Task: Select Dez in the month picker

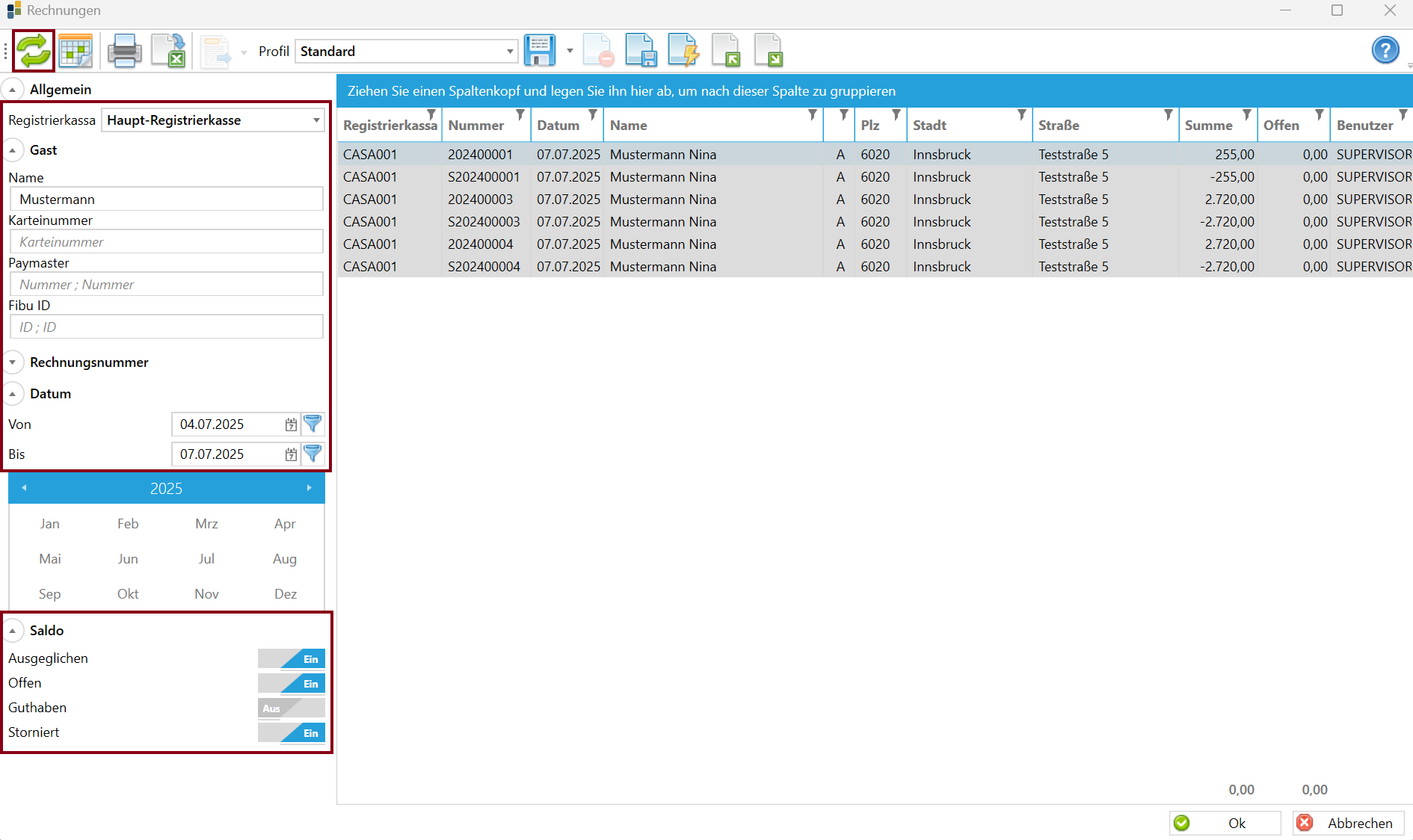Action: pyautogui.click(x=286, y=594)
